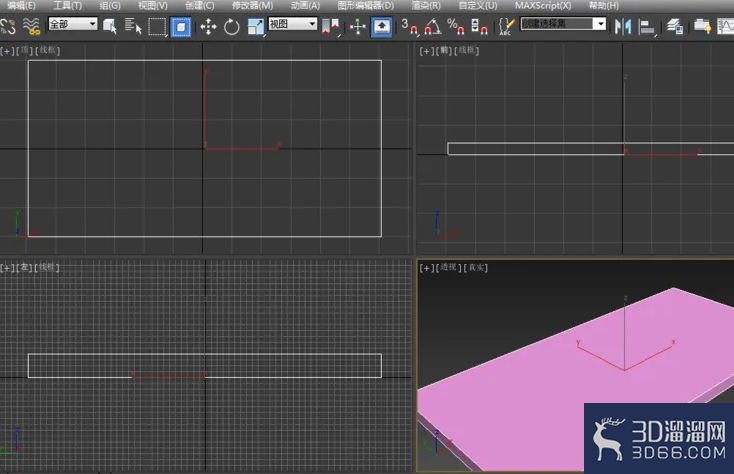Screen dimensions: 734x474
Task: Activate the Select and Move tool
Action: pos(208,27)
